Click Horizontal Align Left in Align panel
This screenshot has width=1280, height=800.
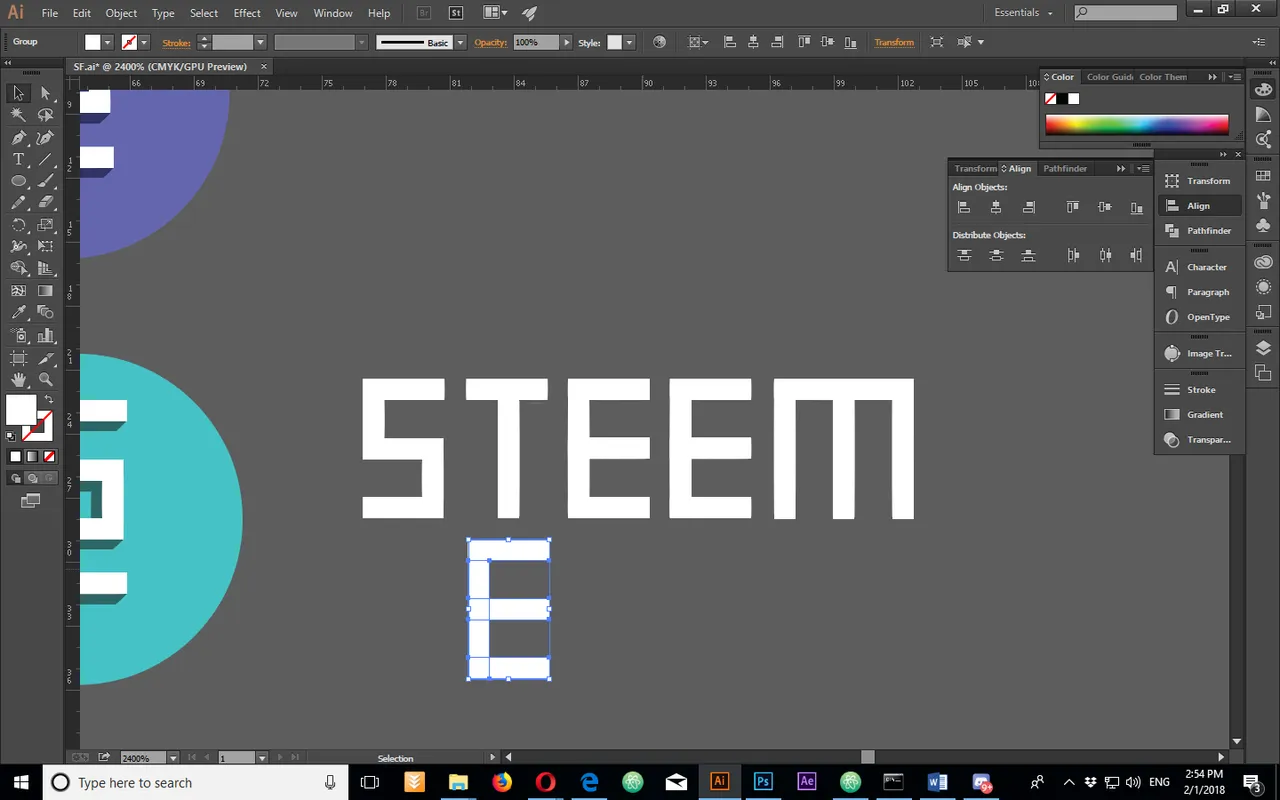click(964, 208)
